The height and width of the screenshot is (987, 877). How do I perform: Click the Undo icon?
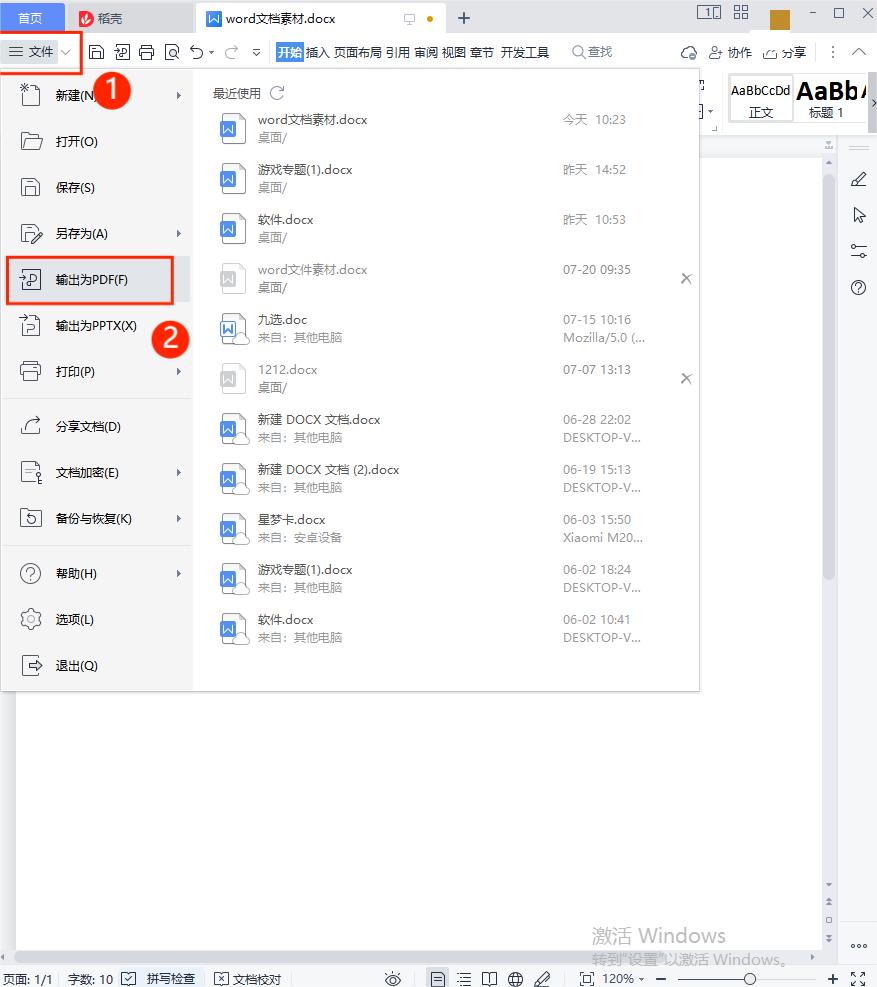click(196, 51)
